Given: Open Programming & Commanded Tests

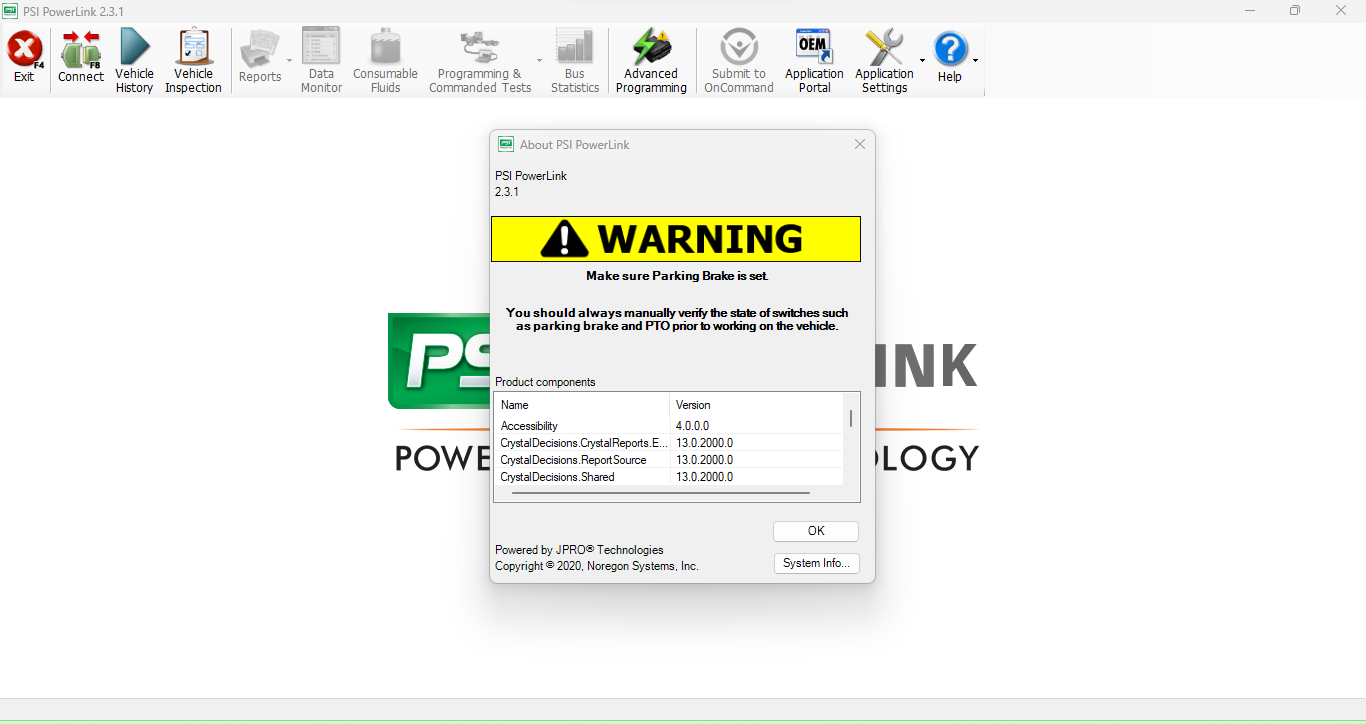Looking at the screenshot, I should (x=480, y=61).
